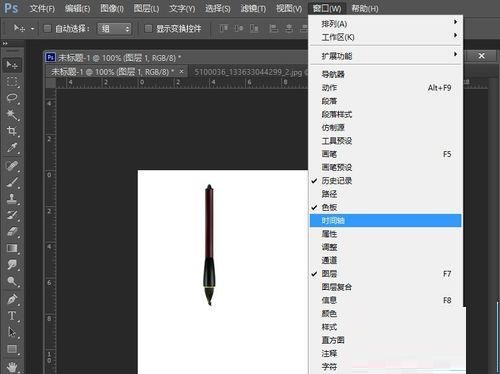
Task: Select the History Brush tool
Action: [x=12, y=215]
